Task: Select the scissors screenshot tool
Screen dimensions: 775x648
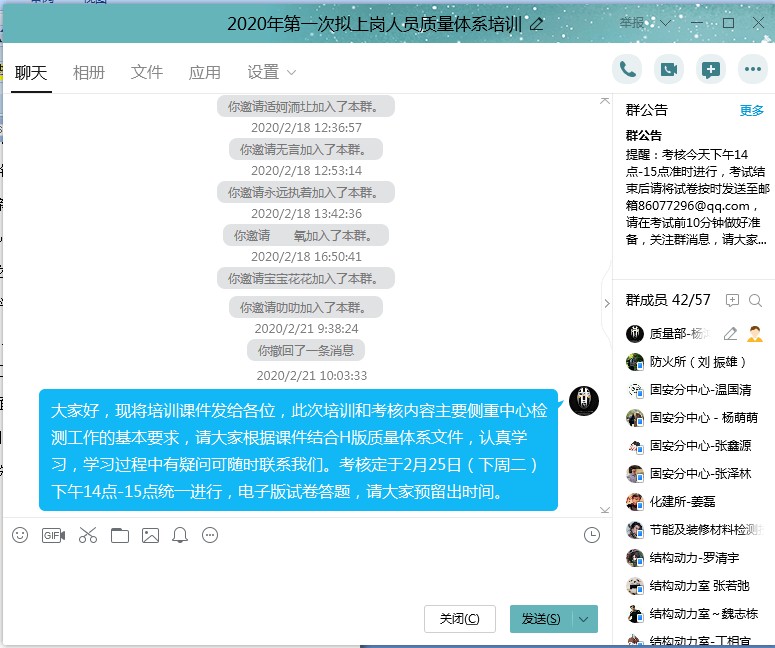Action: (x=88, y=535)
